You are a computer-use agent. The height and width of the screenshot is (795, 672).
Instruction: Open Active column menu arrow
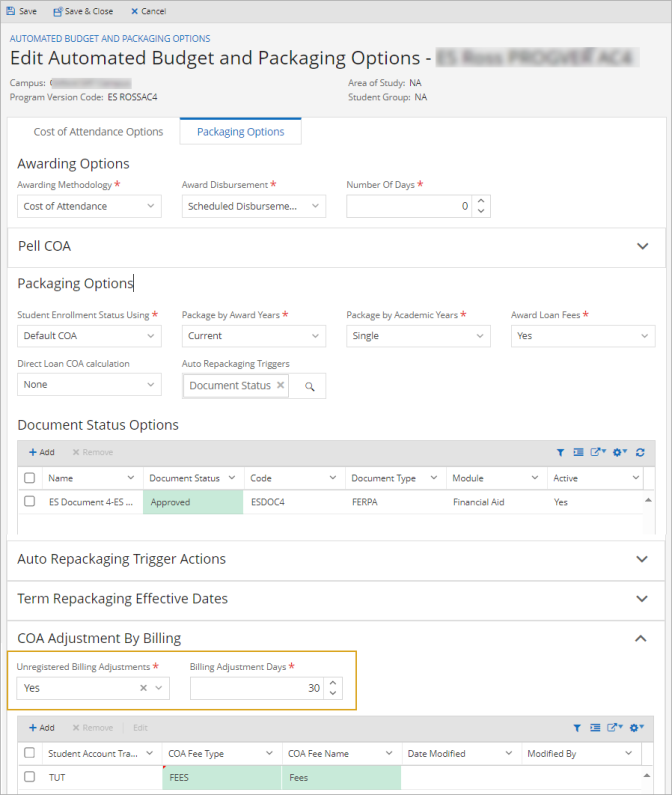(x=635, y=478)
